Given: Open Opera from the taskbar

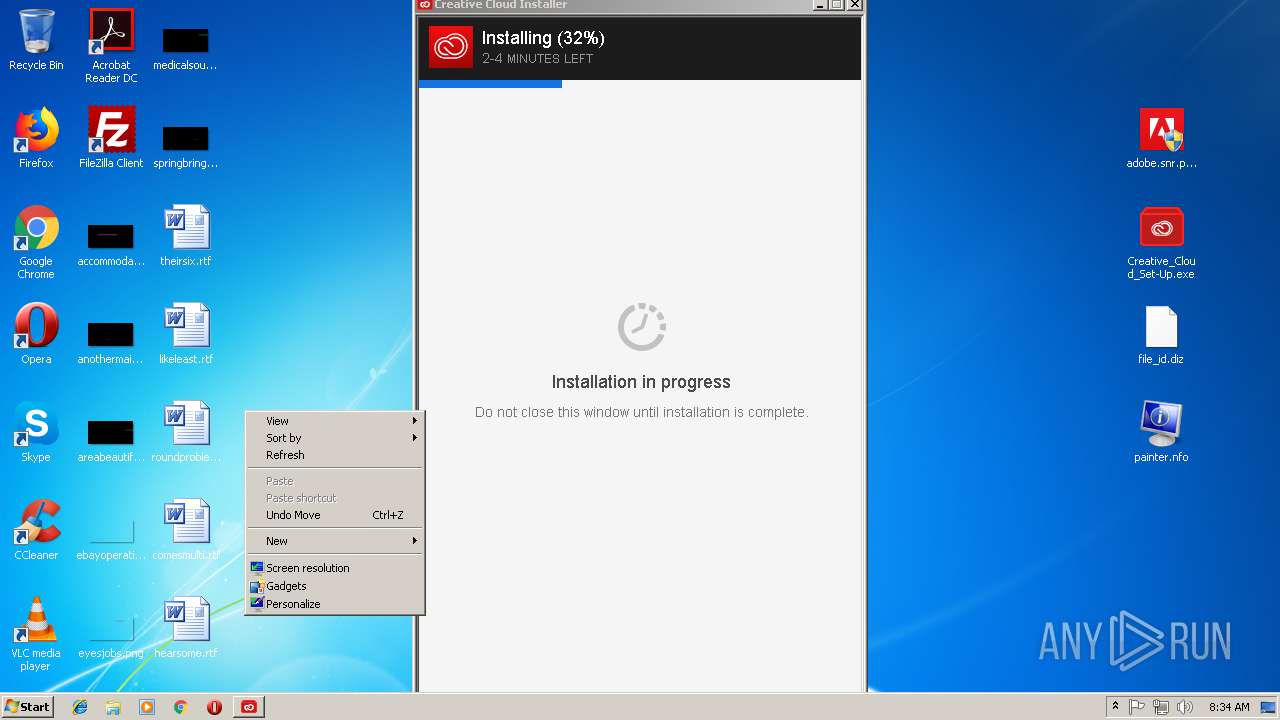Looking at the screenshot, I should 214,707.
